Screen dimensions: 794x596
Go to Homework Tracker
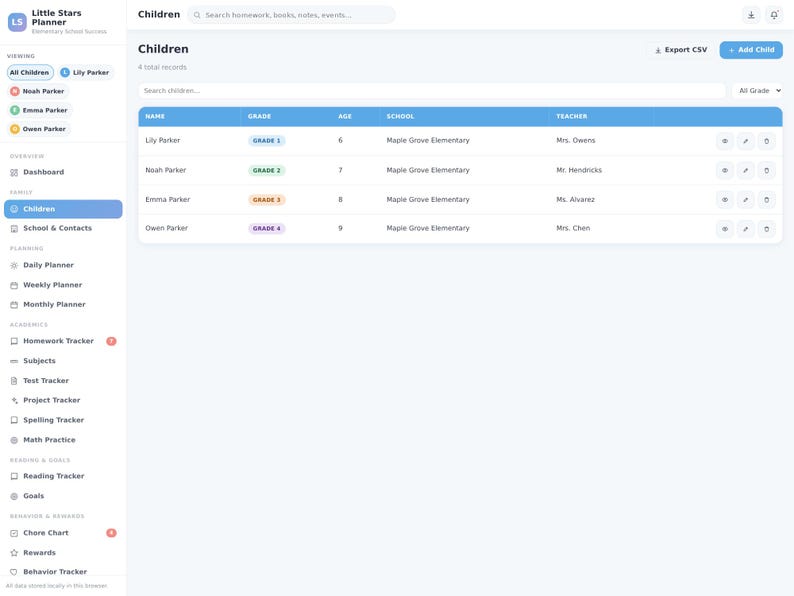pos(63,341)
